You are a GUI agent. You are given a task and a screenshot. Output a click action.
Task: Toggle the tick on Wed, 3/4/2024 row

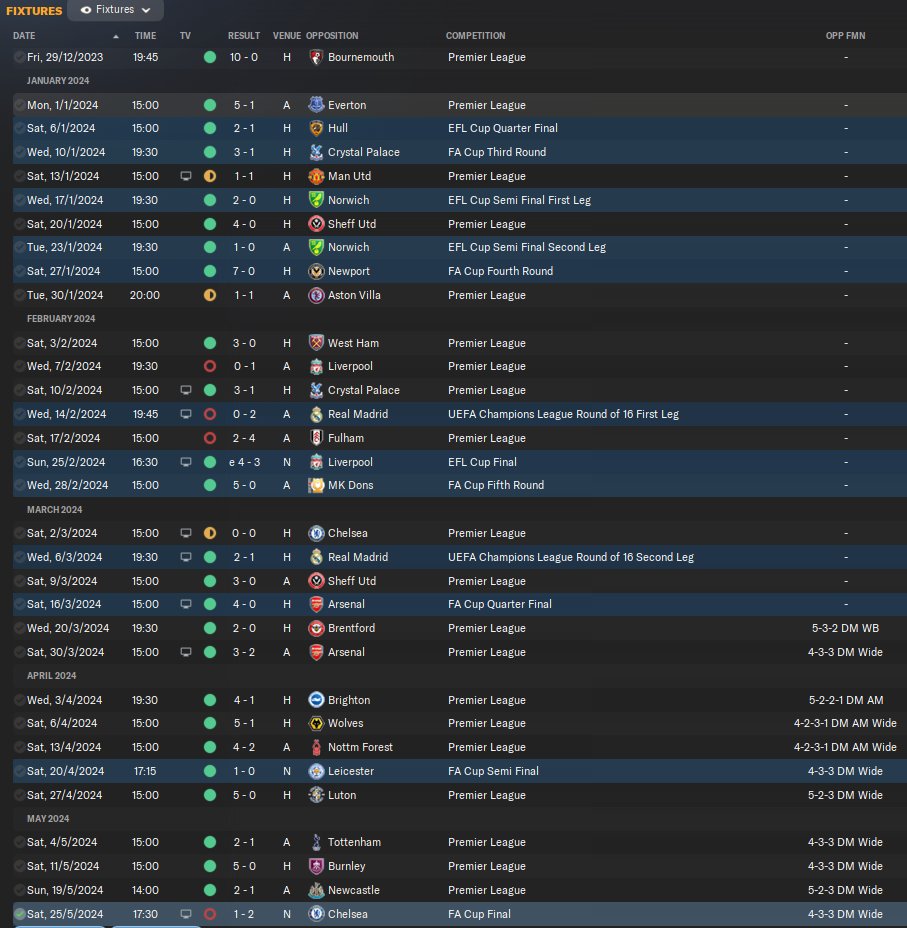20,700
